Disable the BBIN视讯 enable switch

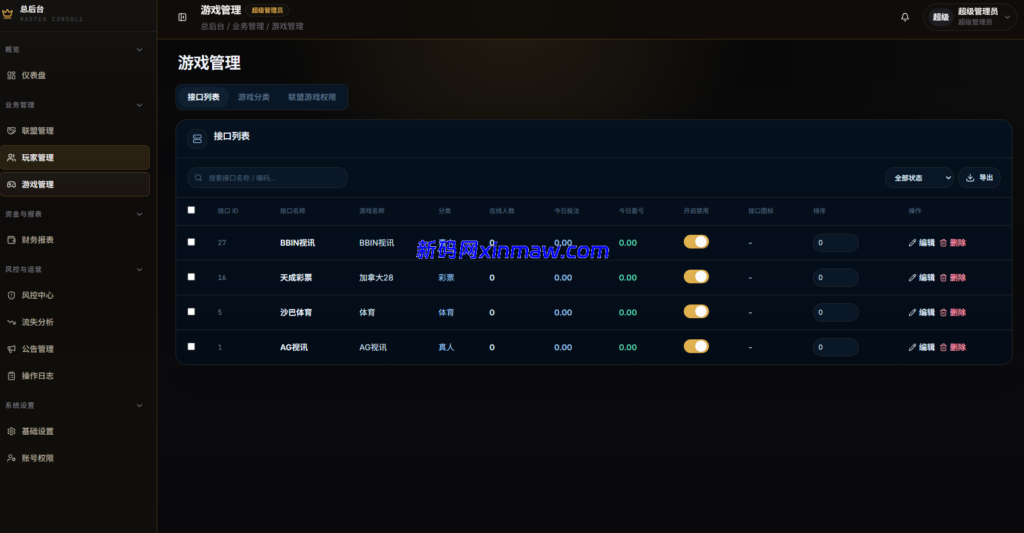(x=696, y=242)
